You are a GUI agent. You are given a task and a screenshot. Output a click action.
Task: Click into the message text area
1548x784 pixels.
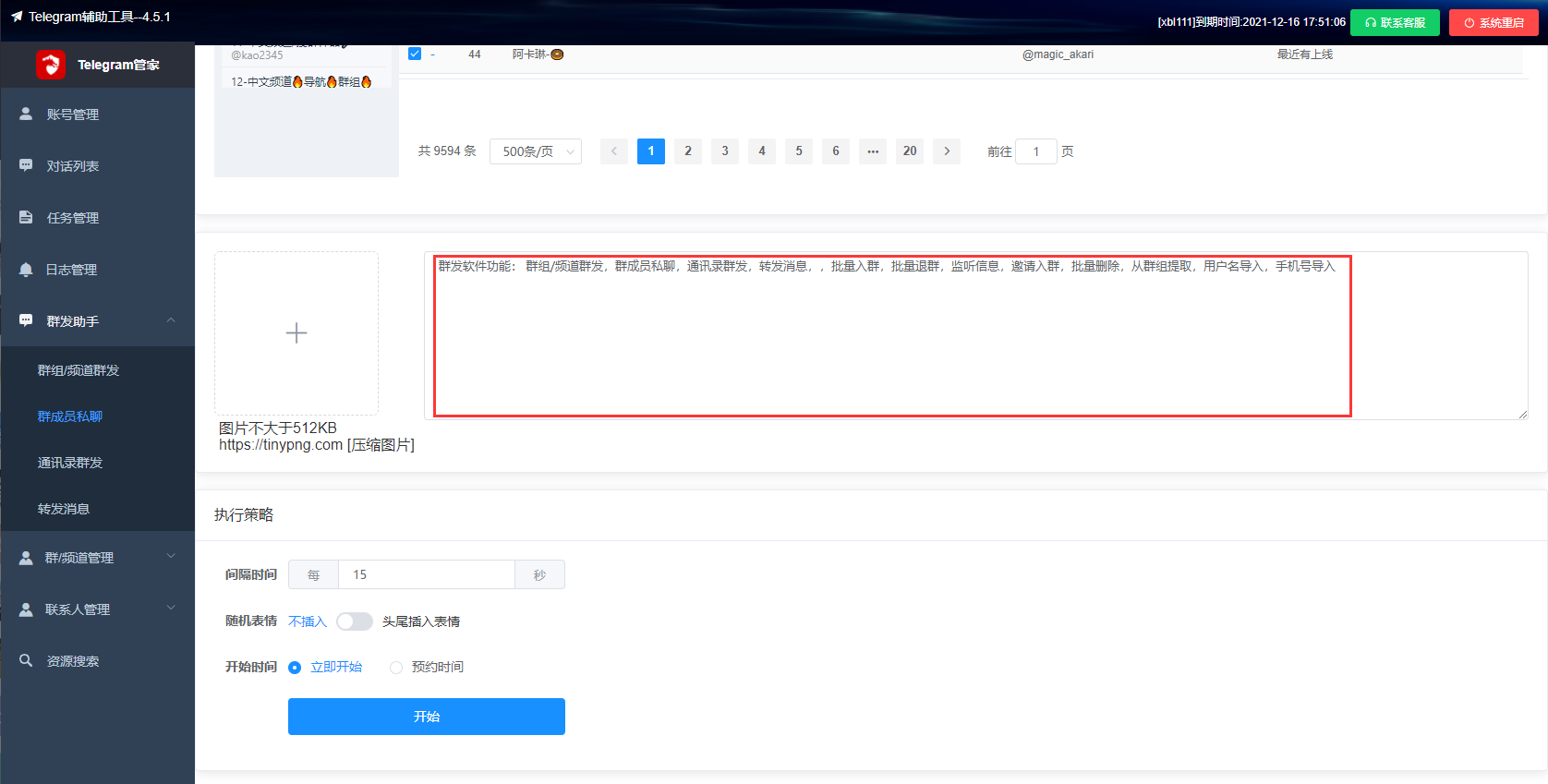(x=976, y=335)
